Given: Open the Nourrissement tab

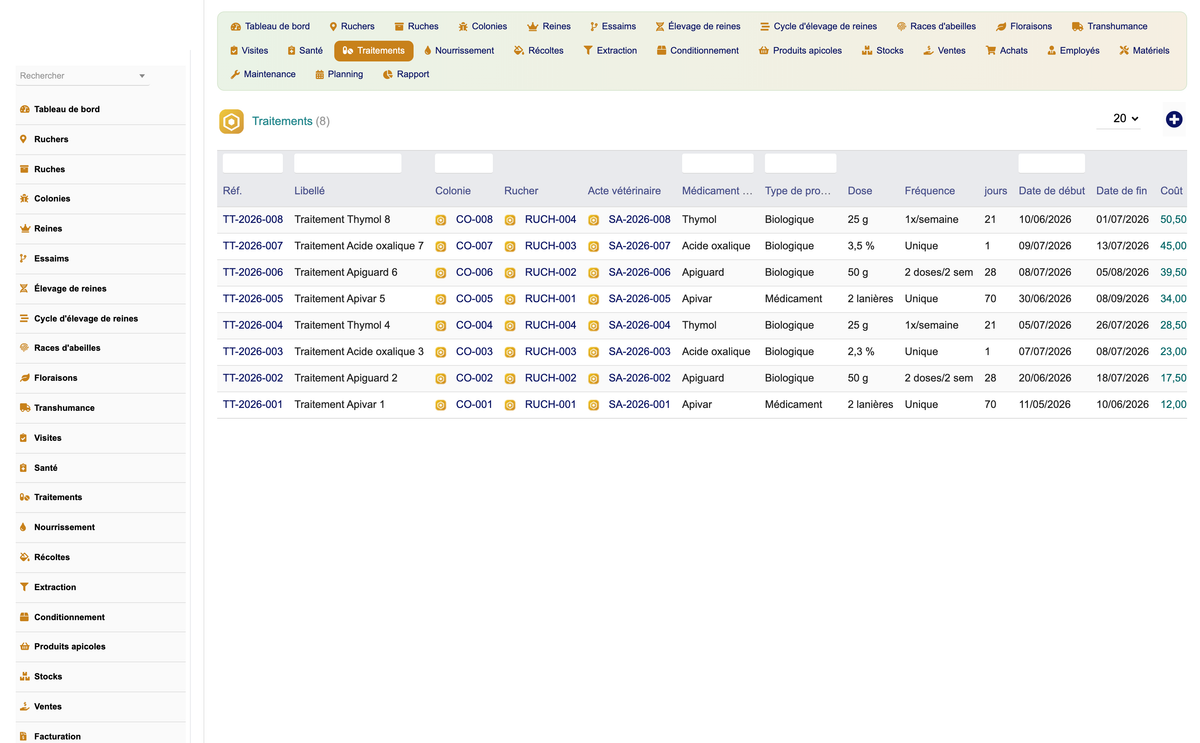Looking at the screenshot, I should coord(458,50).
